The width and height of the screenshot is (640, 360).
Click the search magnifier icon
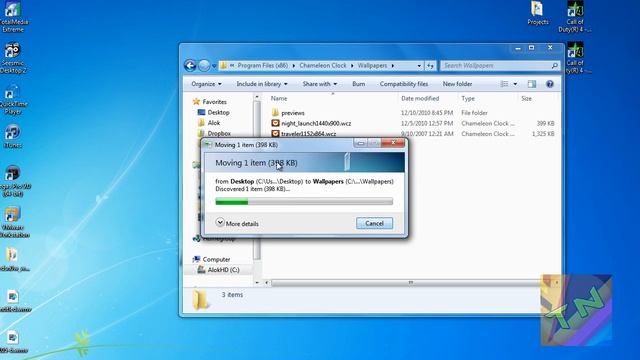(554, 65)
